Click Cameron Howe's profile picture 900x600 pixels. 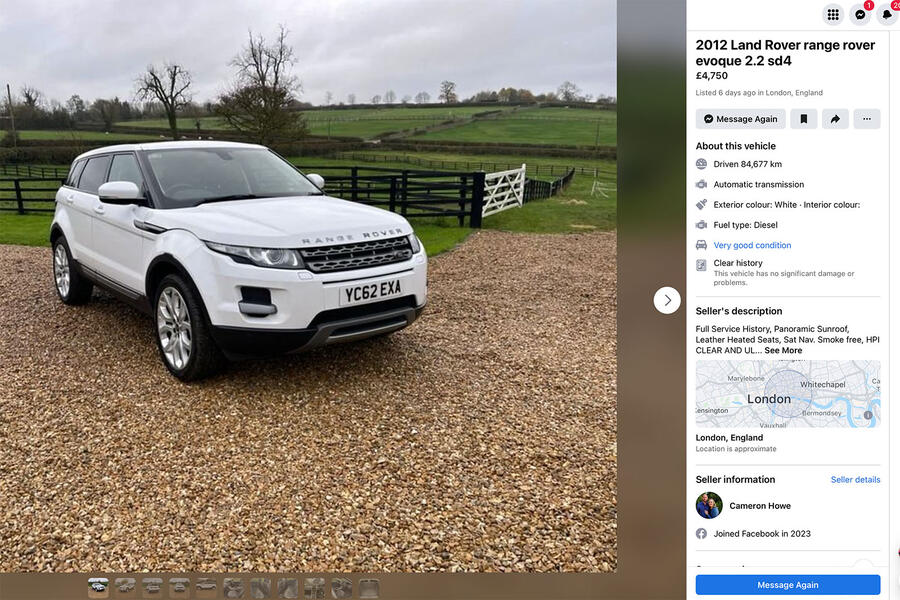point(709,505)
